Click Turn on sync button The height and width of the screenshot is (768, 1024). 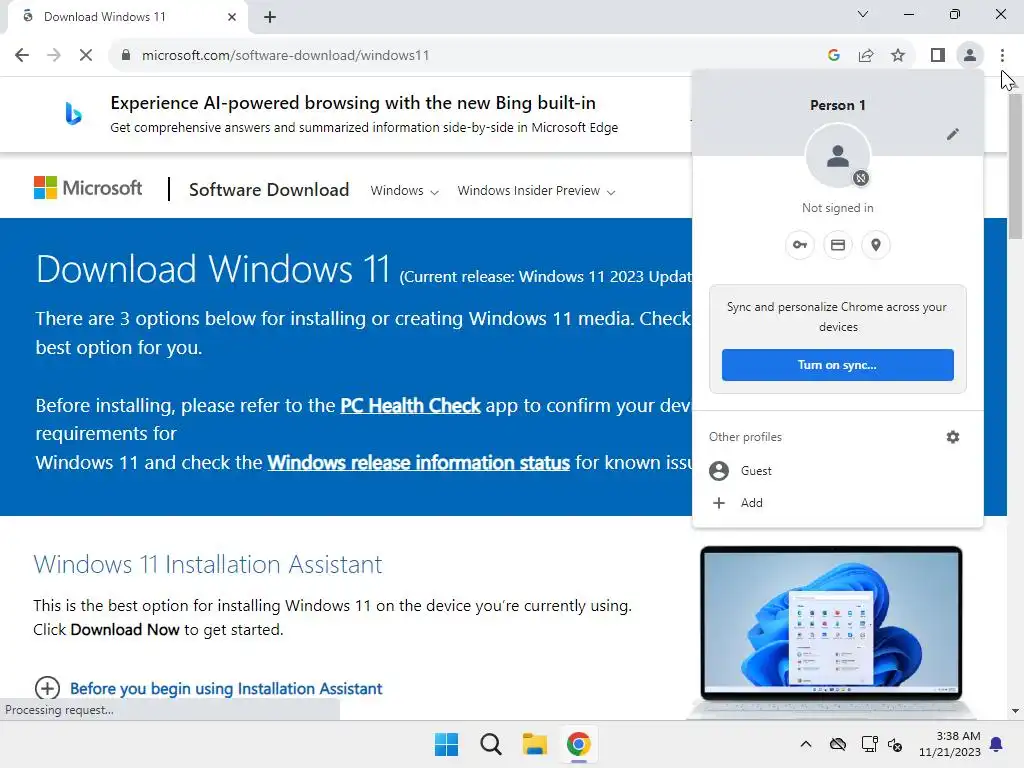click(837, 364)
